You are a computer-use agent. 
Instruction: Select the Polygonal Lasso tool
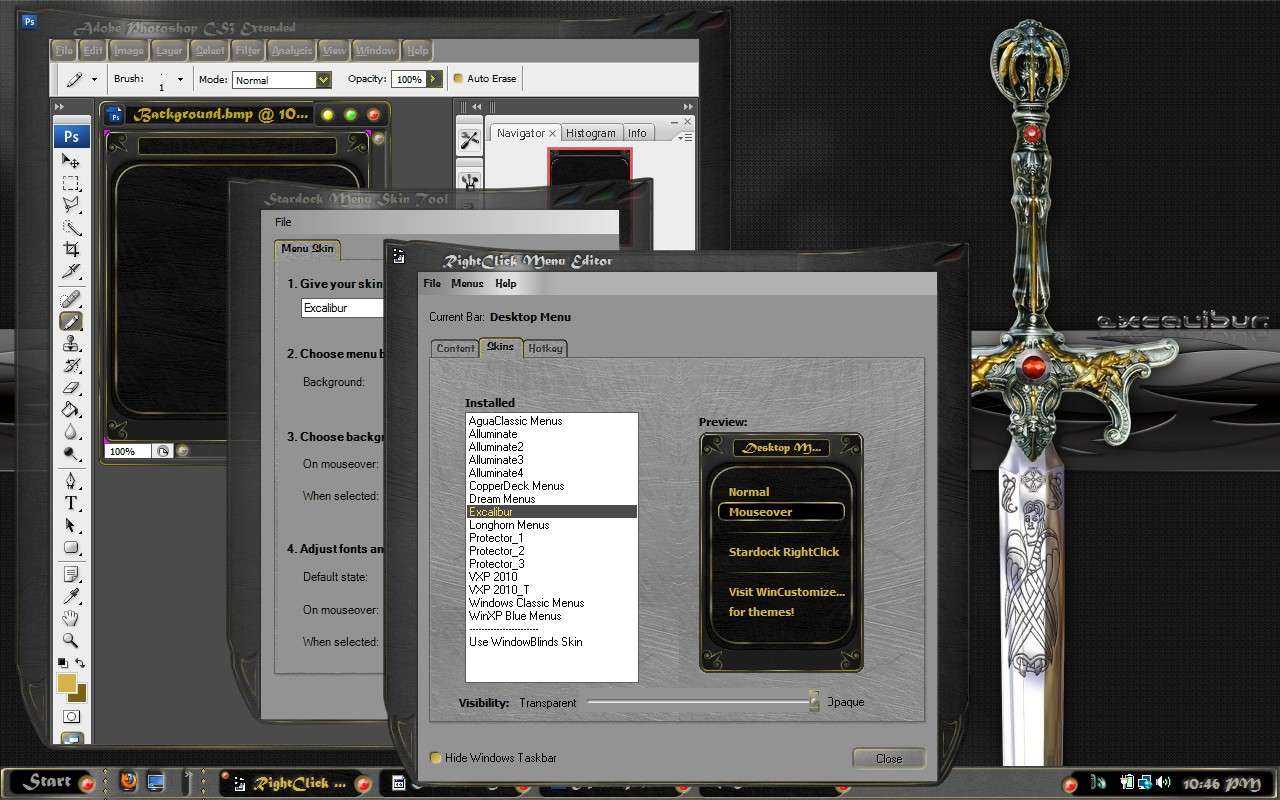pos(71,205)
